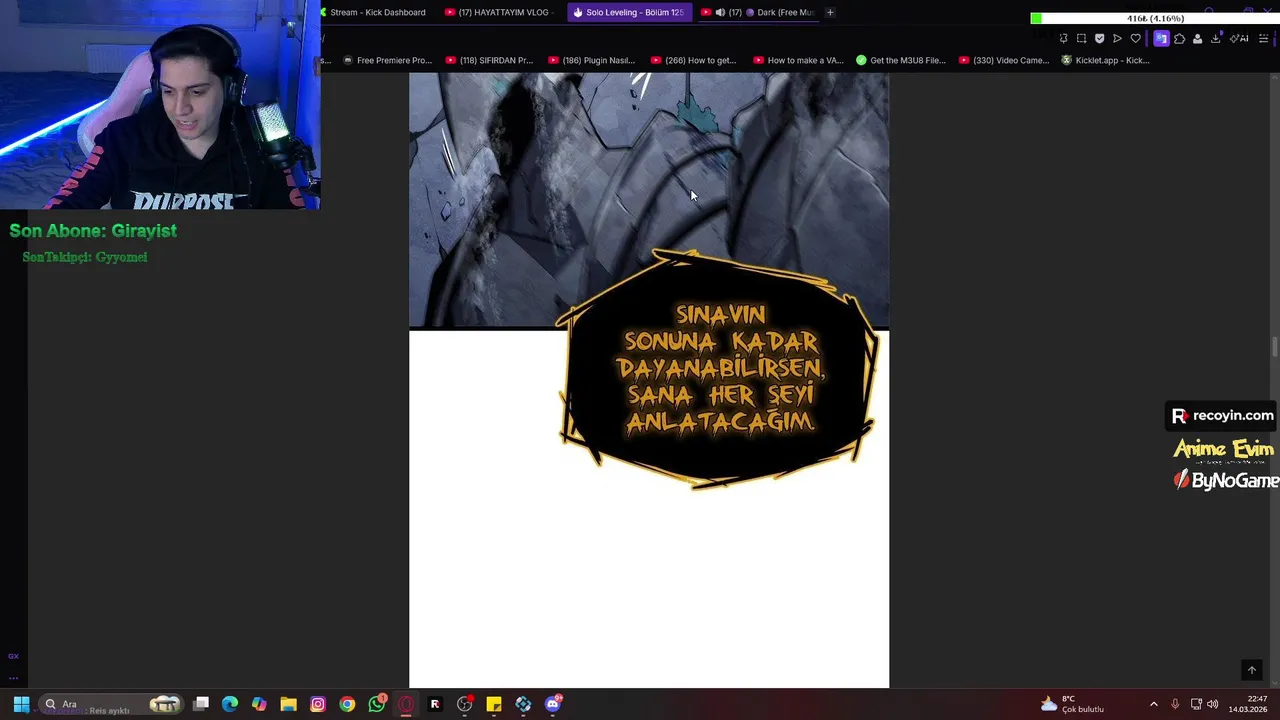The image size is (1280, 720).
Task: Open the network status tray icon
Action: 1196,704
